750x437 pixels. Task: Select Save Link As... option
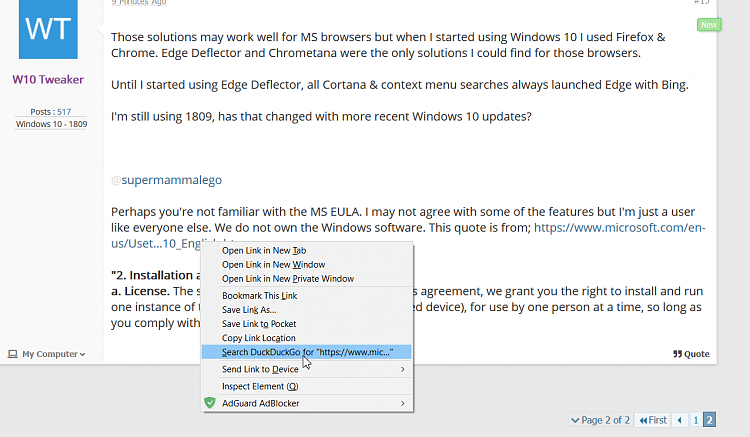307,310
